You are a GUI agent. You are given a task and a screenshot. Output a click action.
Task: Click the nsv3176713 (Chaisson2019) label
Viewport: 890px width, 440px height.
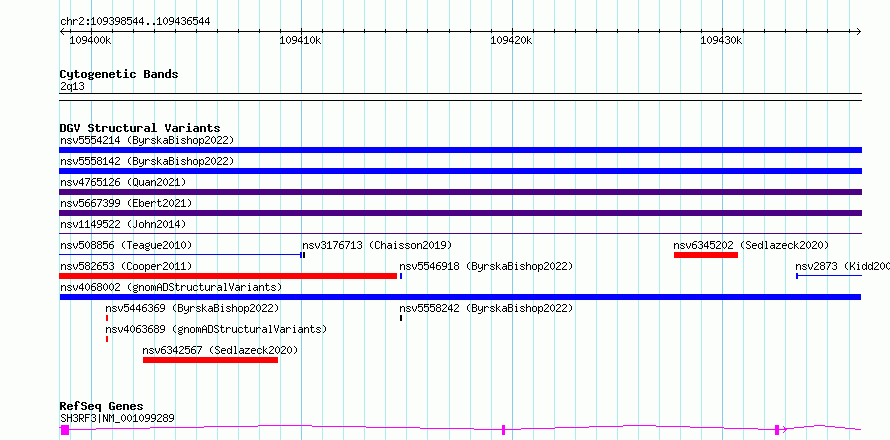377,245
